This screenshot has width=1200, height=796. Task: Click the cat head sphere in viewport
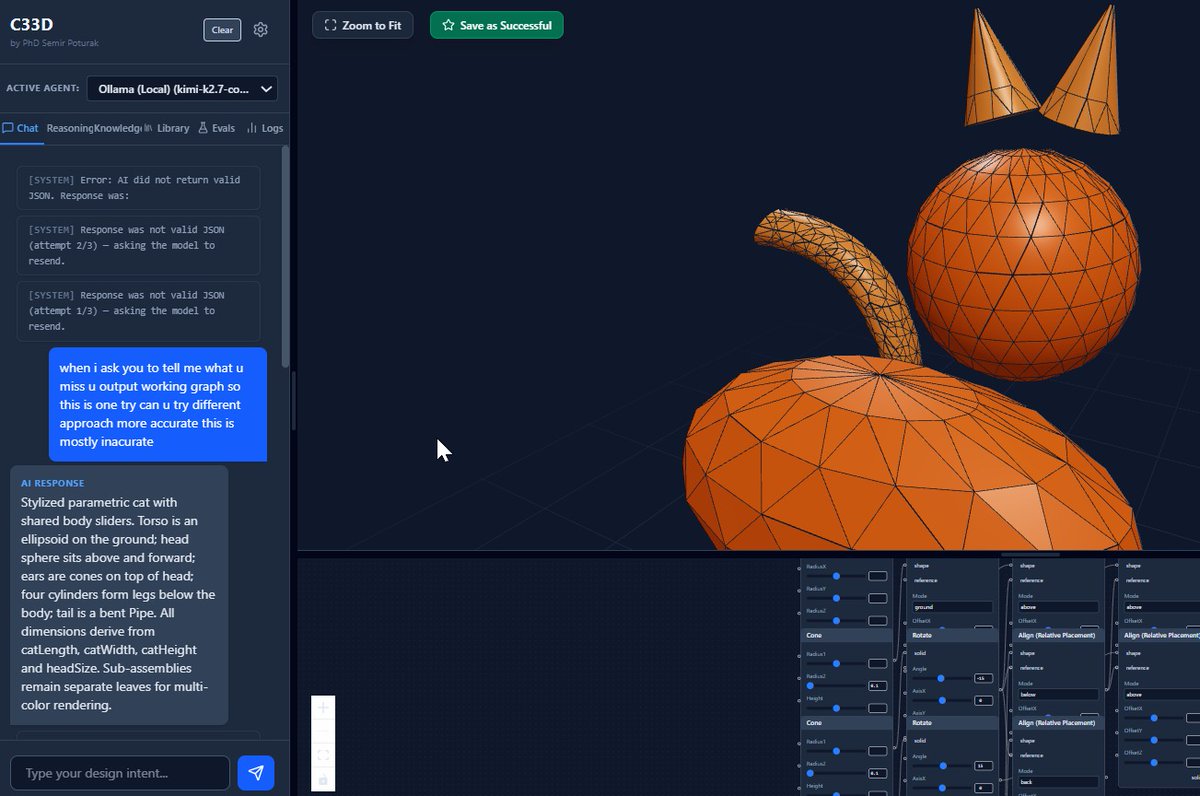(x=1023, y=264)
